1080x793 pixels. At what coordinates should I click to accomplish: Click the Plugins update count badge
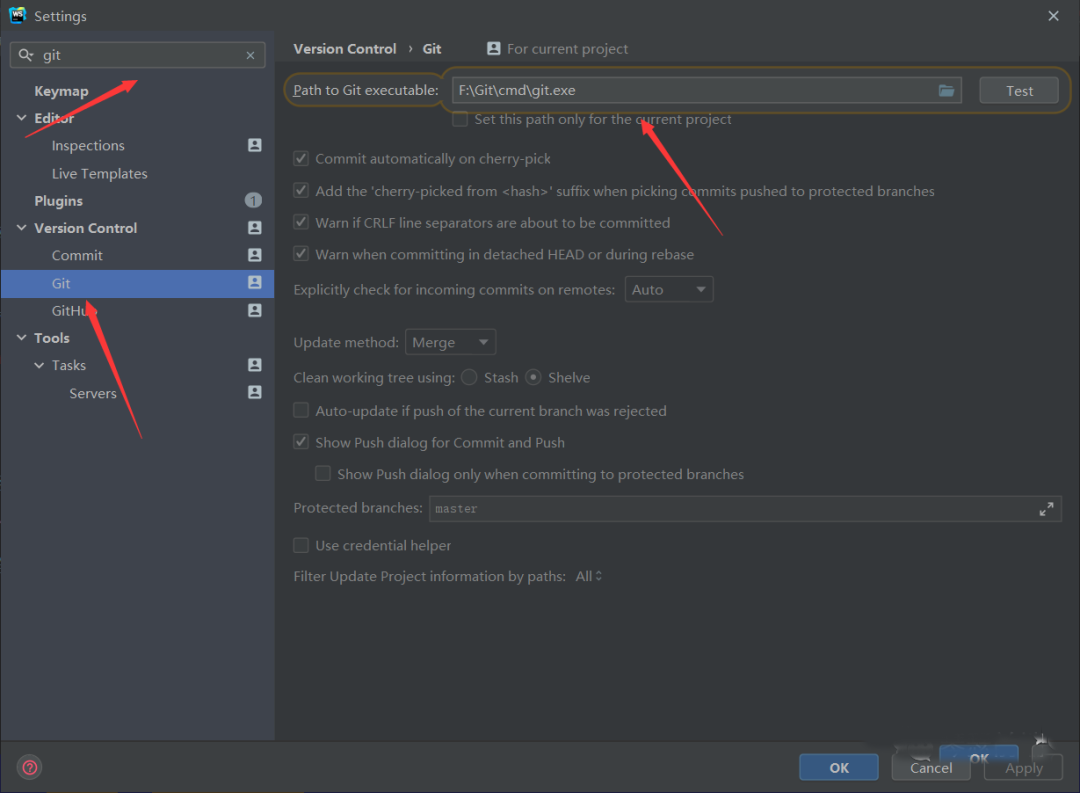click(x=253, y=200)
